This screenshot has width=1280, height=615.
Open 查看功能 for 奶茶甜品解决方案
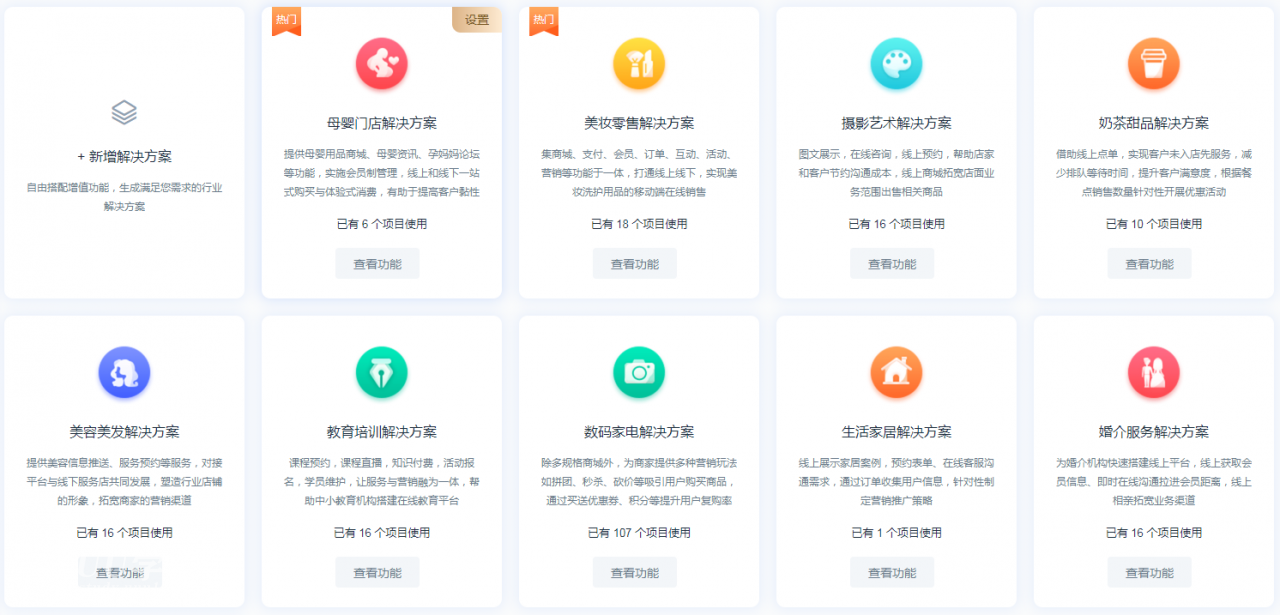1149,263
